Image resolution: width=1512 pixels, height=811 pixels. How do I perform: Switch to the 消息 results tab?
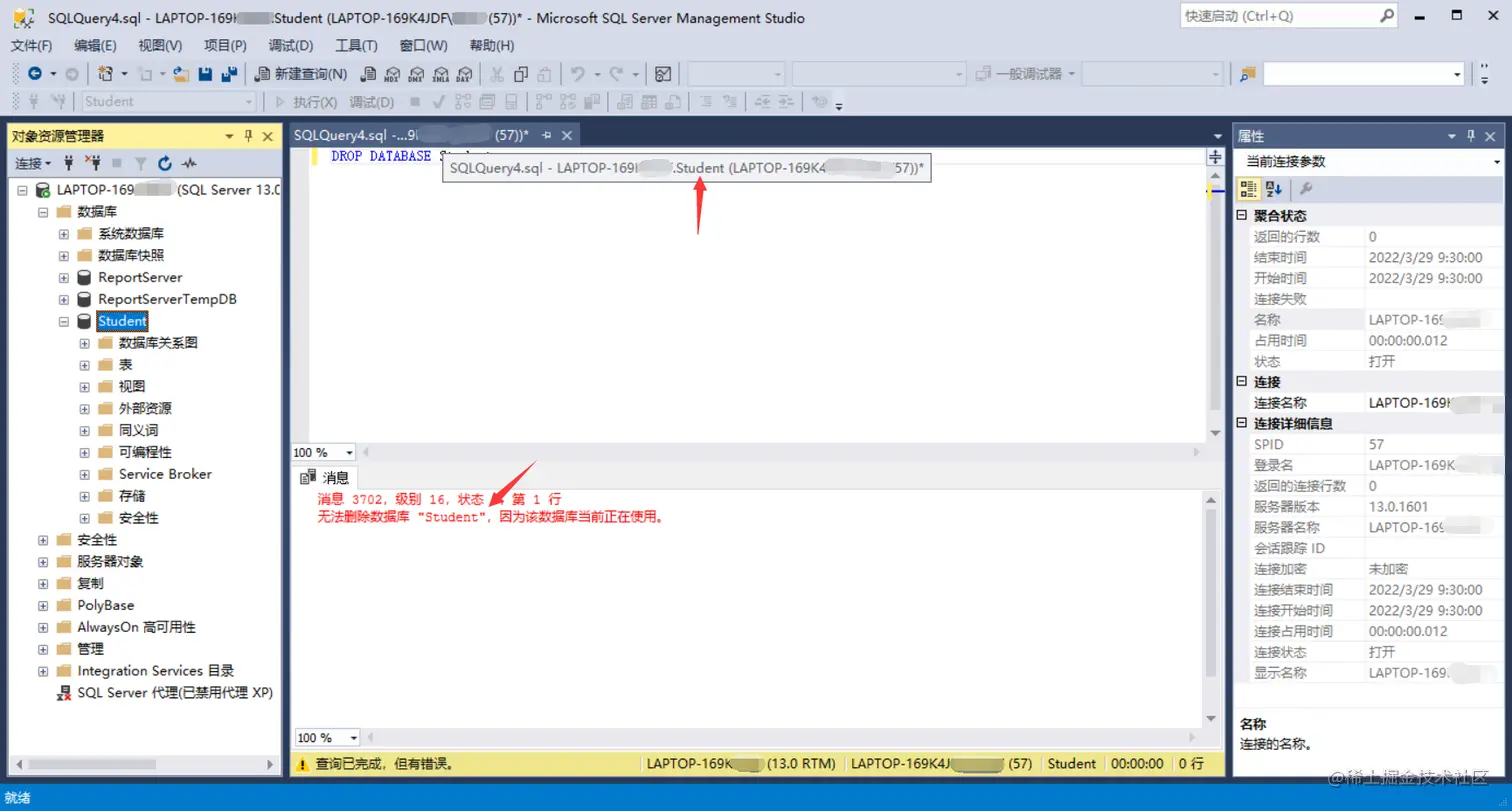pyautogui.click(x=324, y=478)
